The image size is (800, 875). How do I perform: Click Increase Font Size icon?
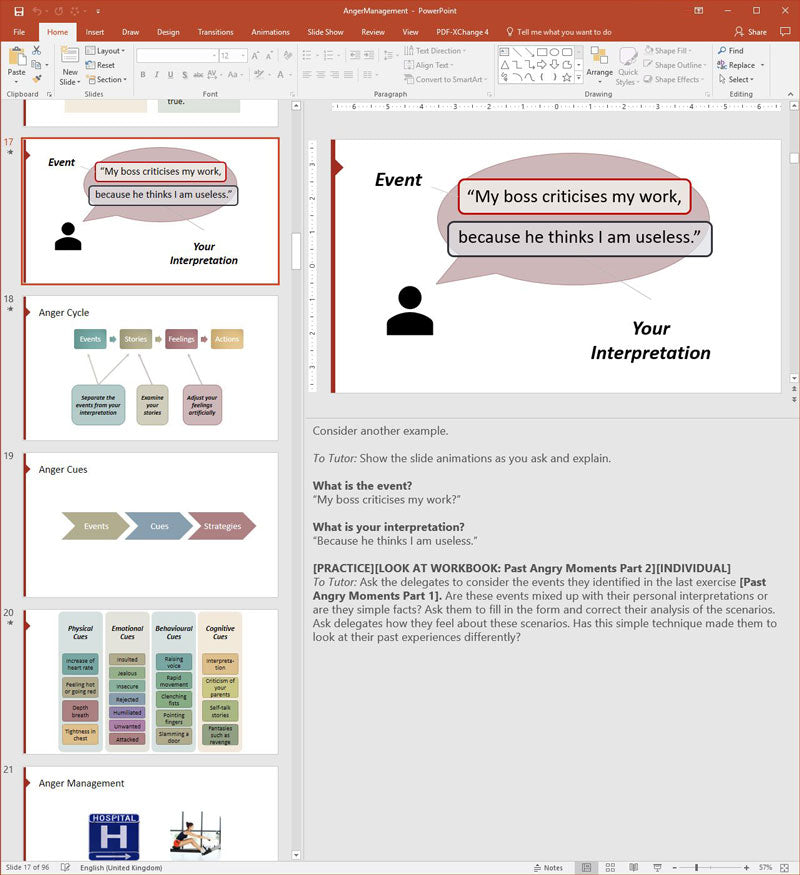coord(255,56)
